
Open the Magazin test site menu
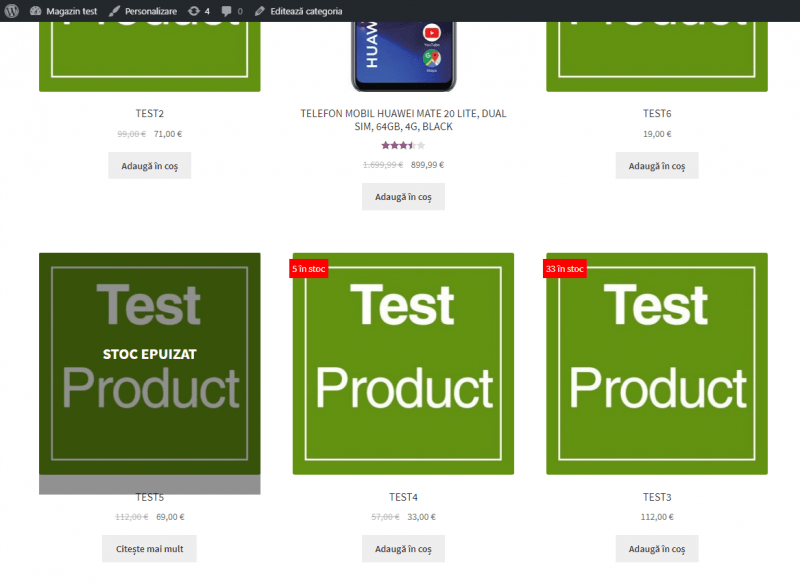[63, 11]
